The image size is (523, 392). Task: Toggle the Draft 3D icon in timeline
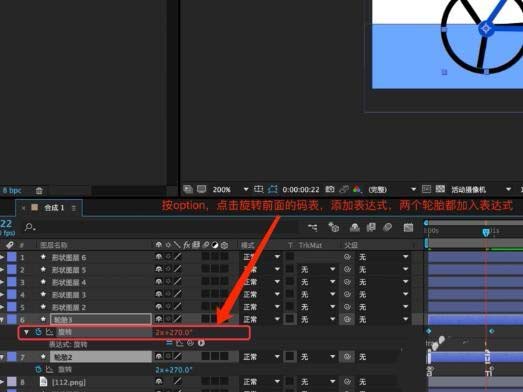(x=334, y=227)
